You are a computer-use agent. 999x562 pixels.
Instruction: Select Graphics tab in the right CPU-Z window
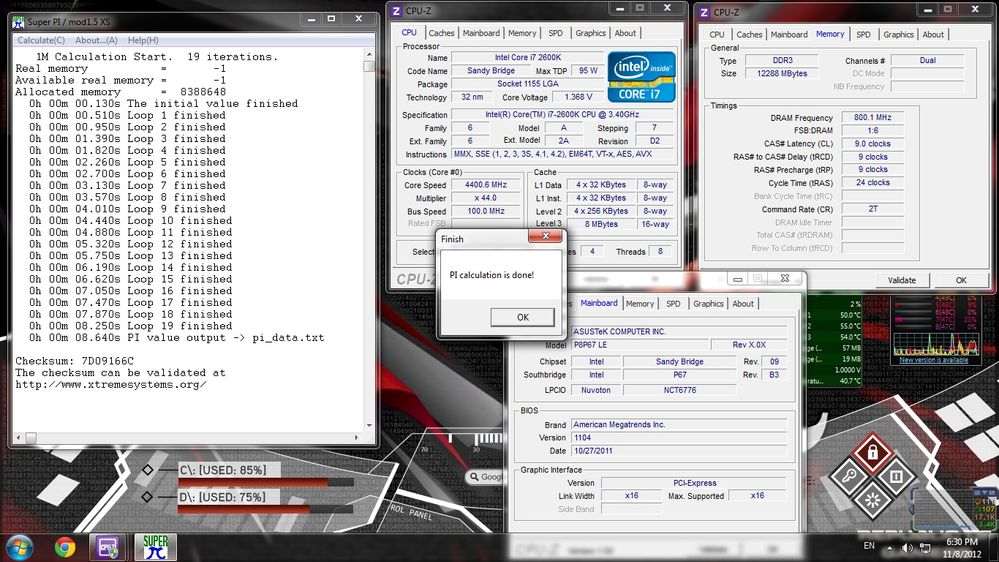click(x=898, y=34)
